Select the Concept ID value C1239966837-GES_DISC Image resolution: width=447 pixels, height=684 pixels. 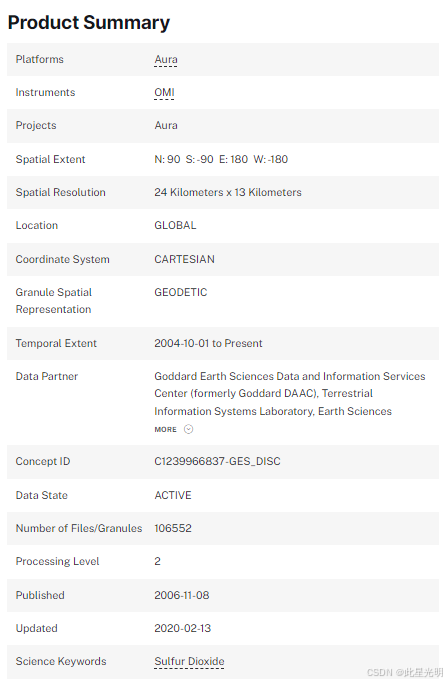217,462
